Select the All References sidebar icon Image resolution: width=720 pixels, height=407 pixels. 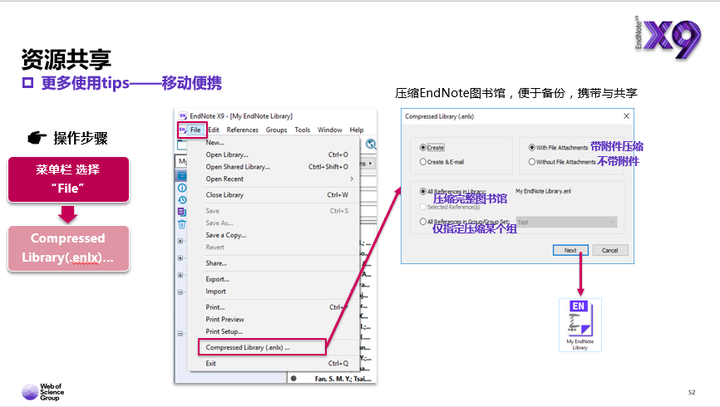pos(182,176)
